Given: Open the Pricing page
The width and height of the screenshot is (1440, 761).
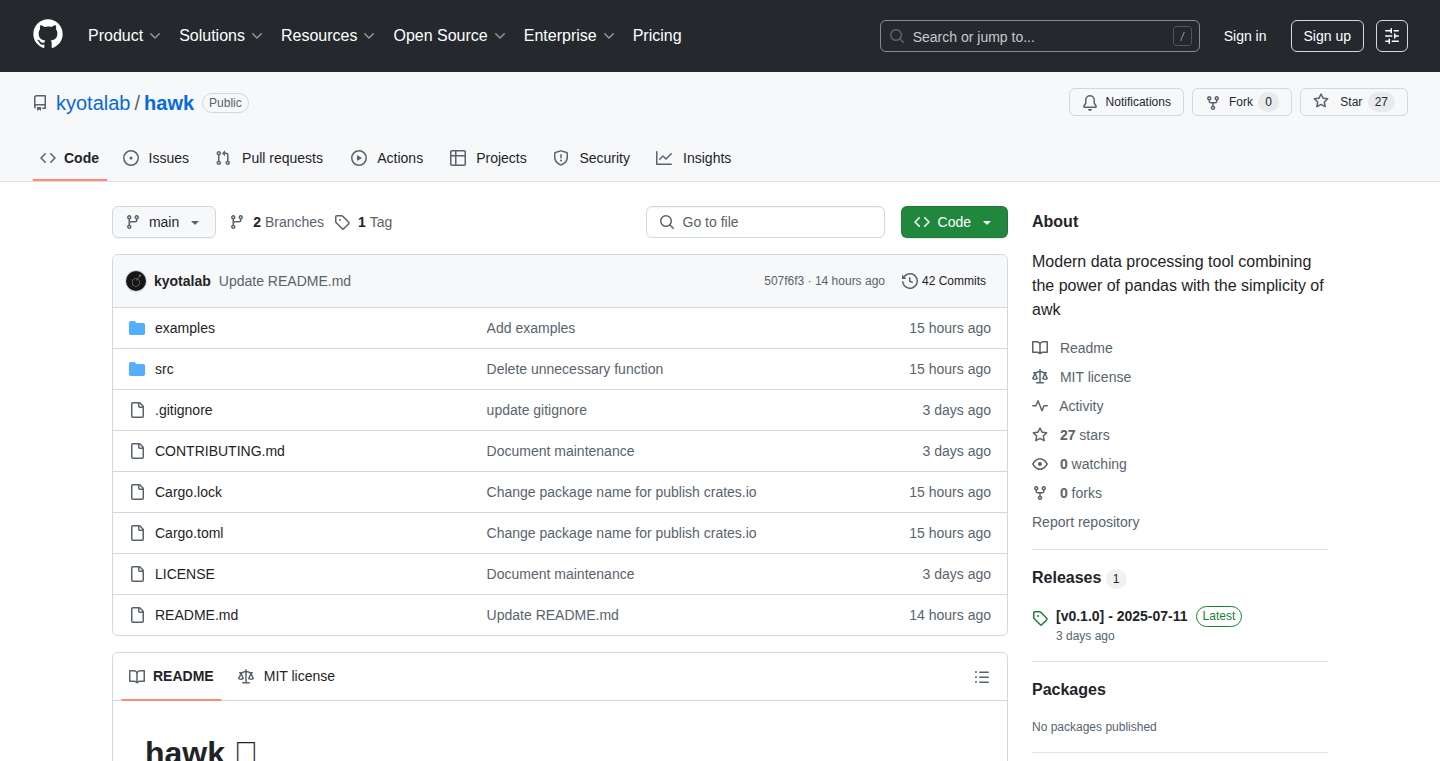Looking at the screenshot, I should pyautogui.click(x=657, y=35).
